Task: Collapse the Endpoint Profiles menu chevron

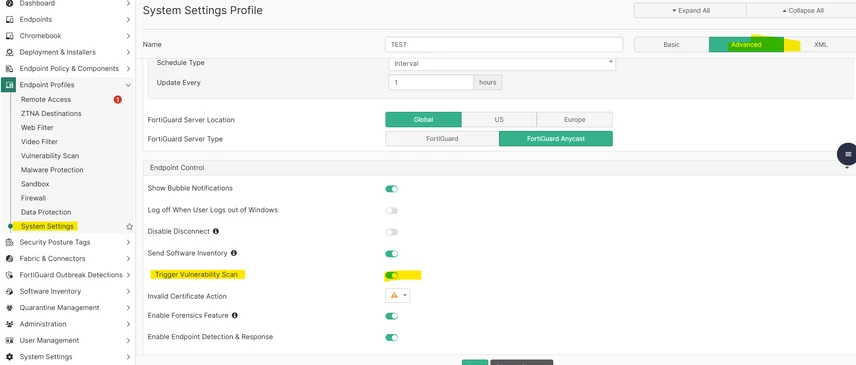Action: click(x=128, y=85)
